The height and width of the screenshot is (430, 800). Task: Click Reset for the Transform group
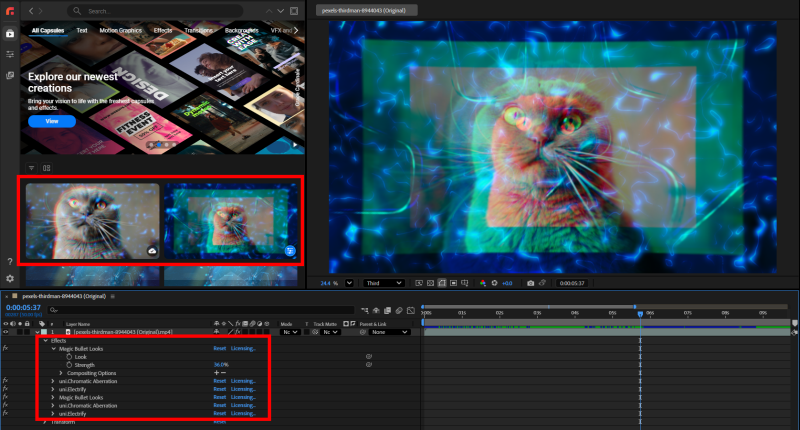tap(219, 422)
